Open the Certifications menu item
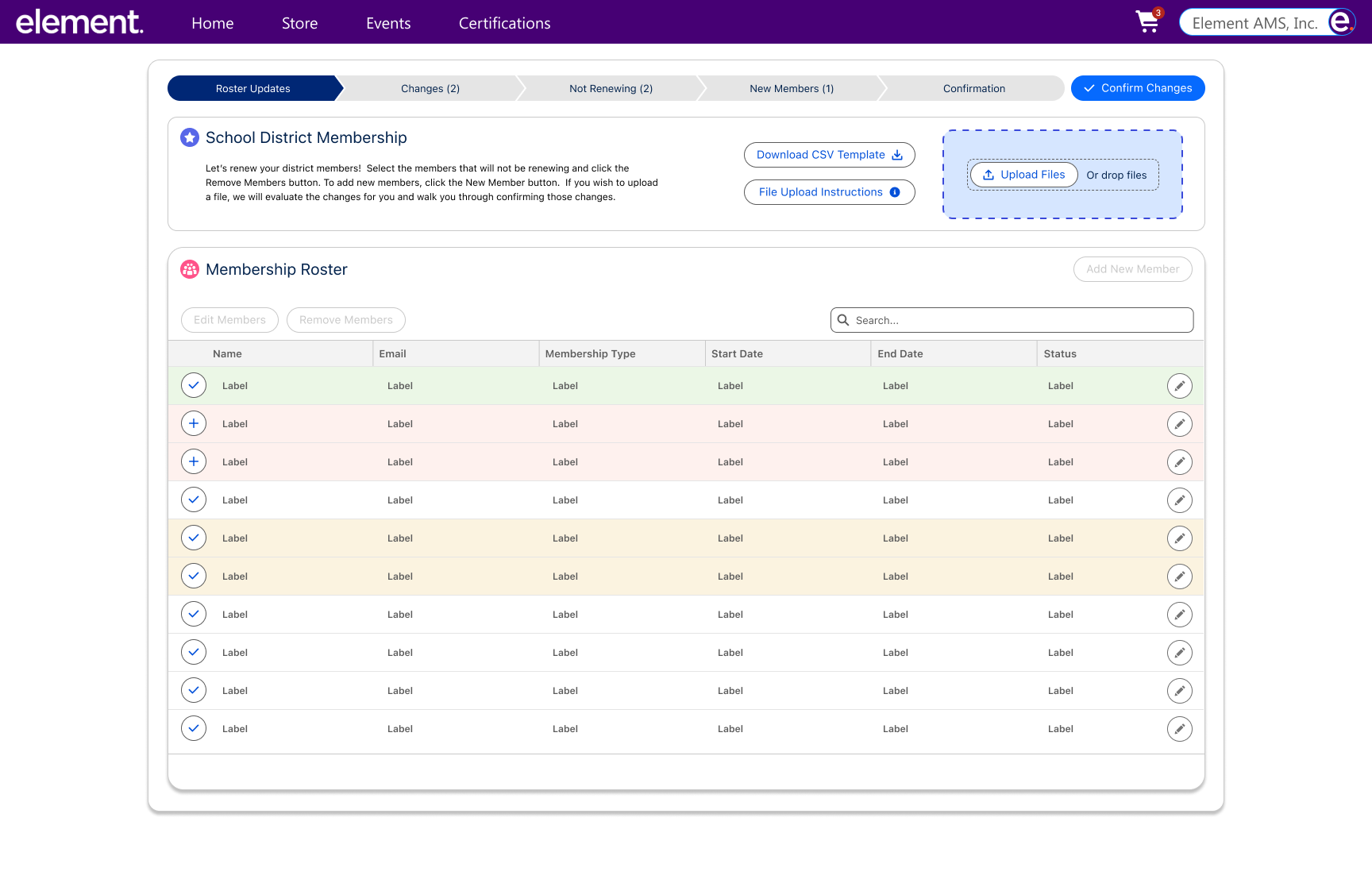Viewport: 1372px width, 887px height. [x=504, y=23]
